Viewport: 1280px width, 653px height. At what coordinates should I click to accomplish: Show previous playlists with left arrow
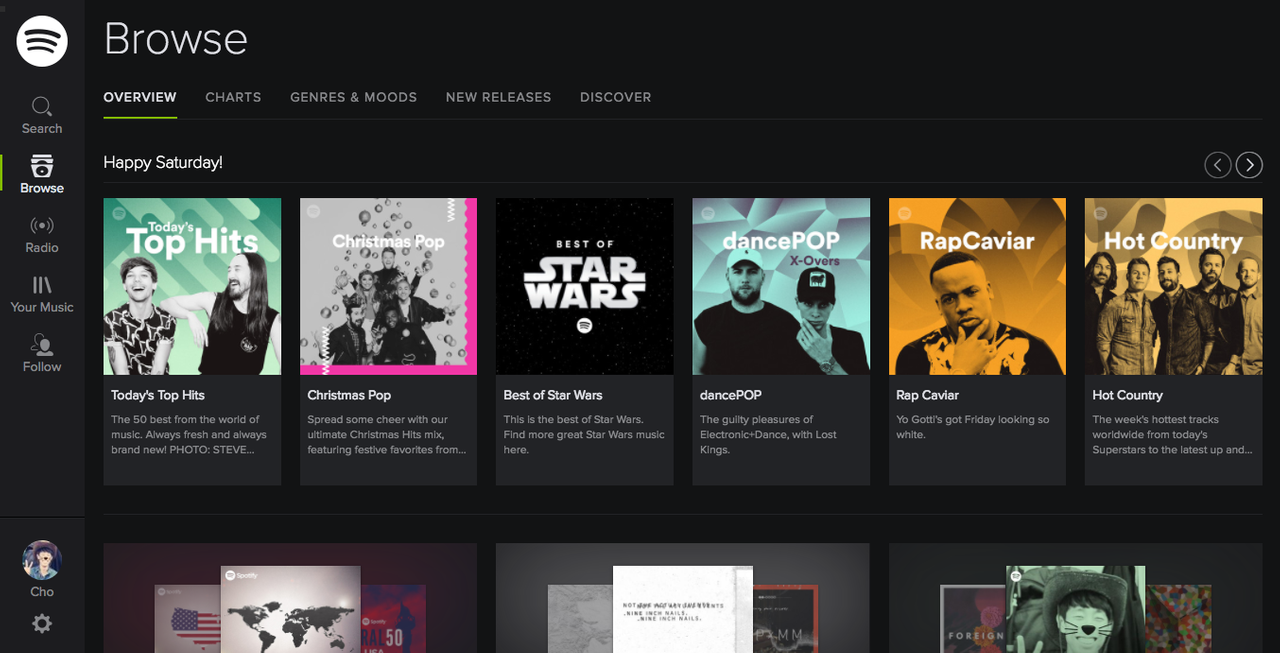1217,165
